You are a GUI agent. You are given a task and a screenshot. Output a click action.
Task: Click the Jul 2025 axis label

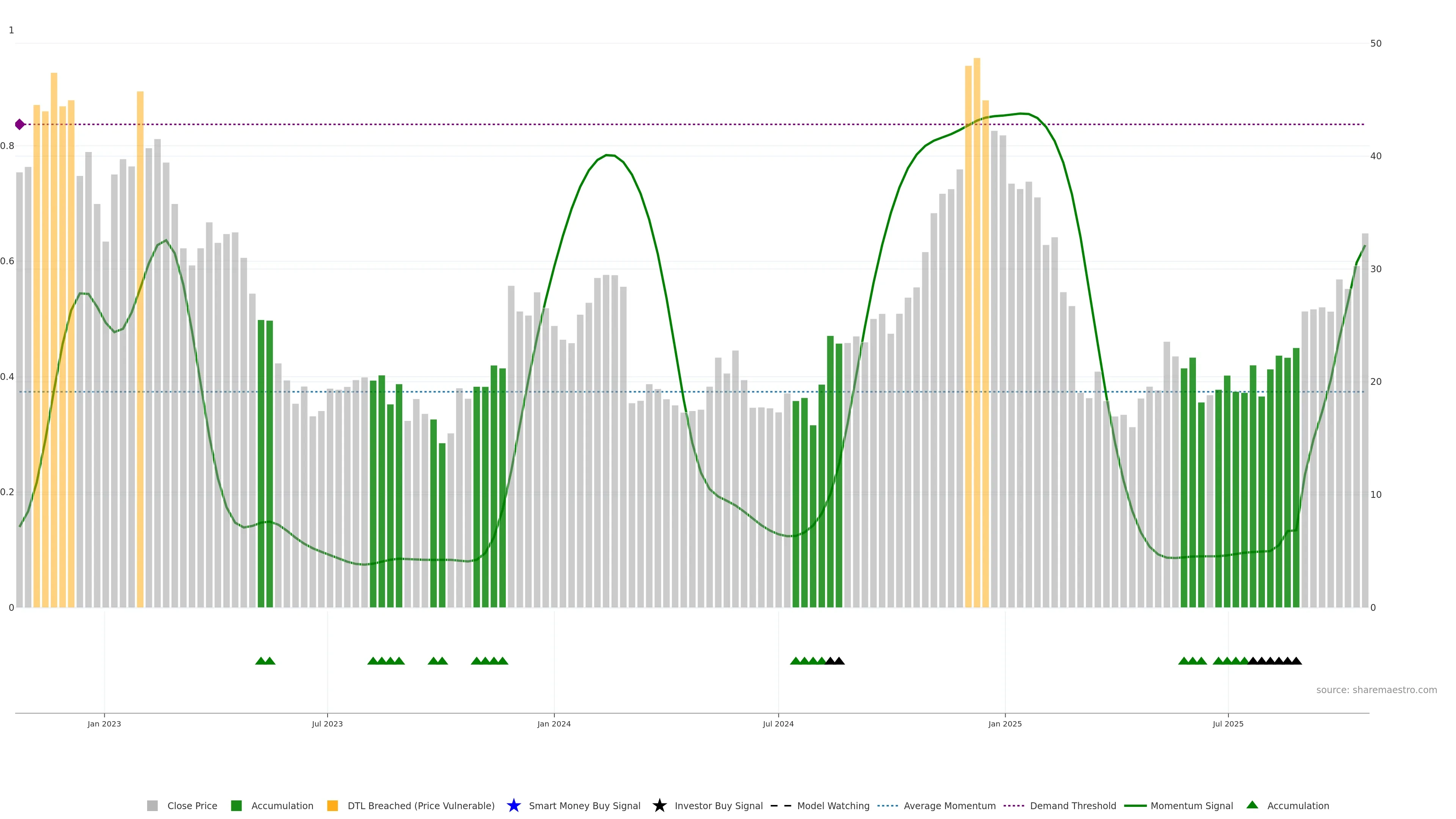click(1228, 723)
